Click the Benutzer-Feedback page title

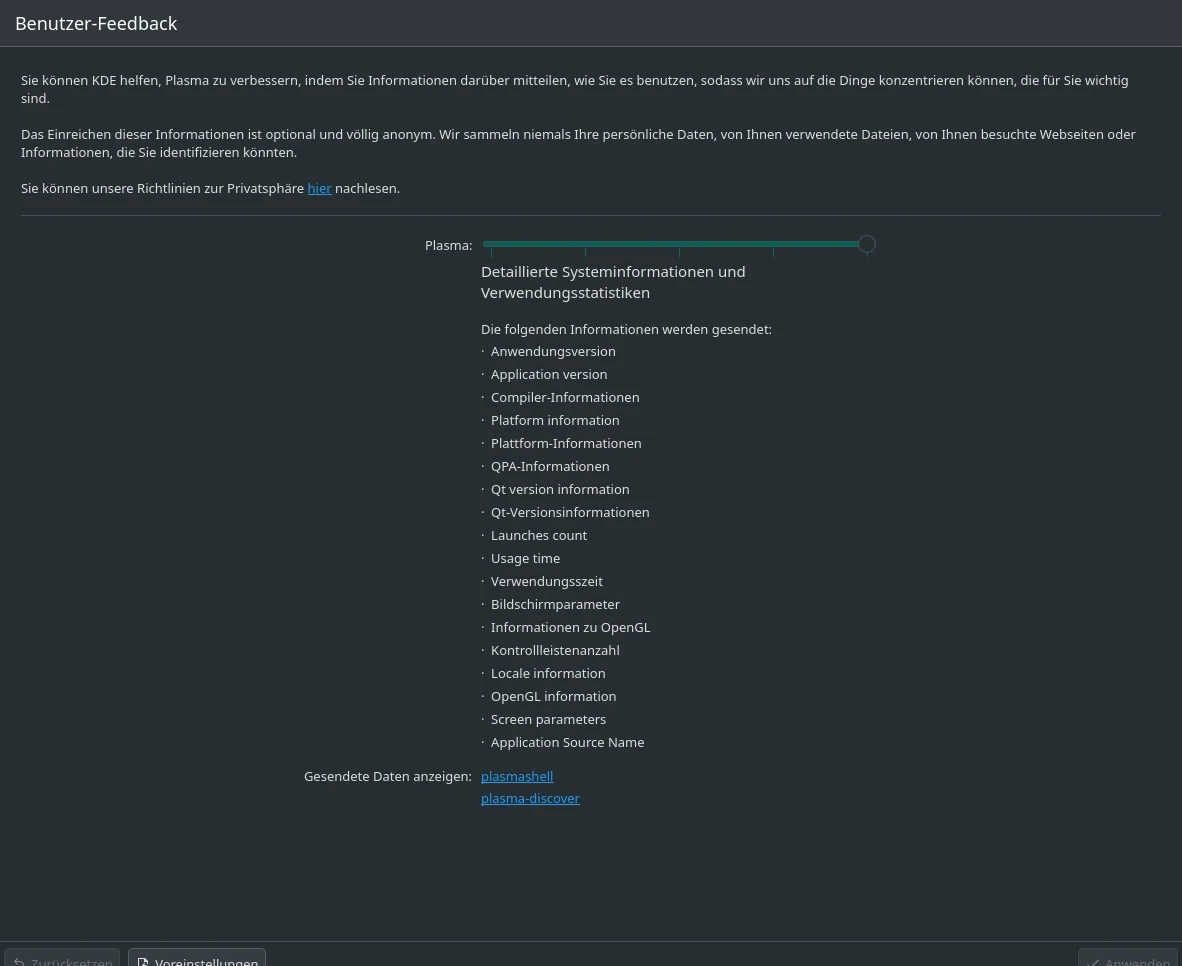click(x=96, y=24)
